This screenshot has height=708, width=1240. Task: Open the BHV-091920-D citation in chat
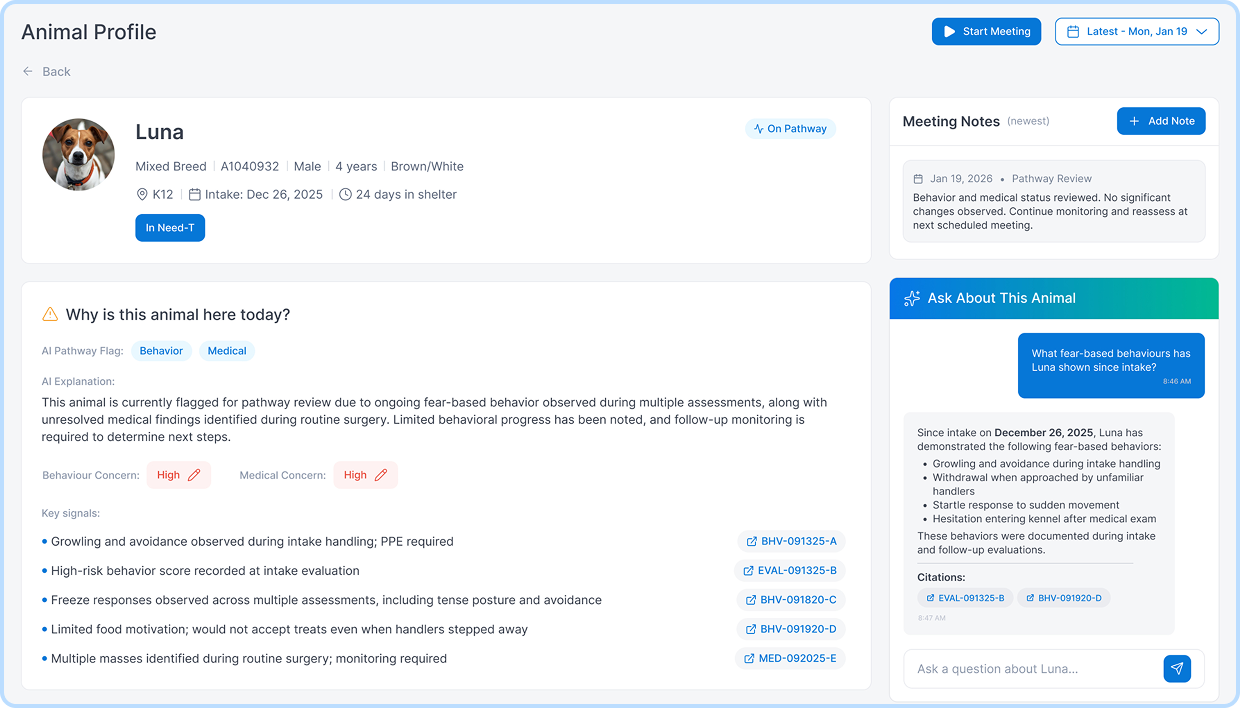pyautogui.click(x=1063, y=598)
